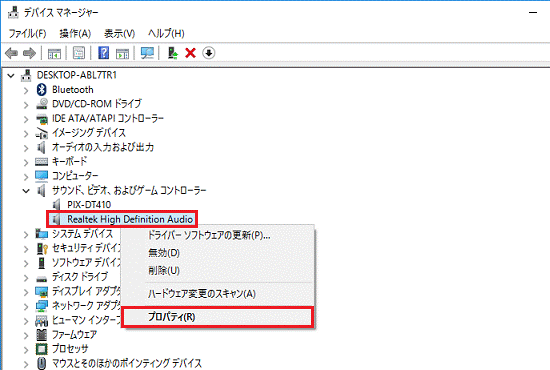Open the 操作(A) menu

click(75, 34)
